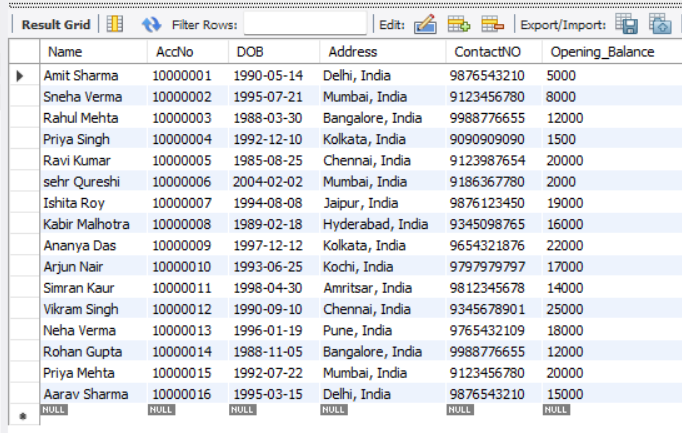Click the DOB cell 1990-05-14
The image size is (682, 433).
274,76
